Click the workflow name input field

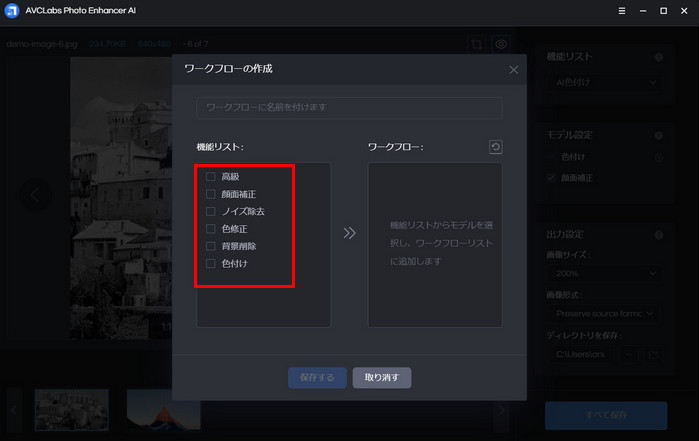coord(349,107)
